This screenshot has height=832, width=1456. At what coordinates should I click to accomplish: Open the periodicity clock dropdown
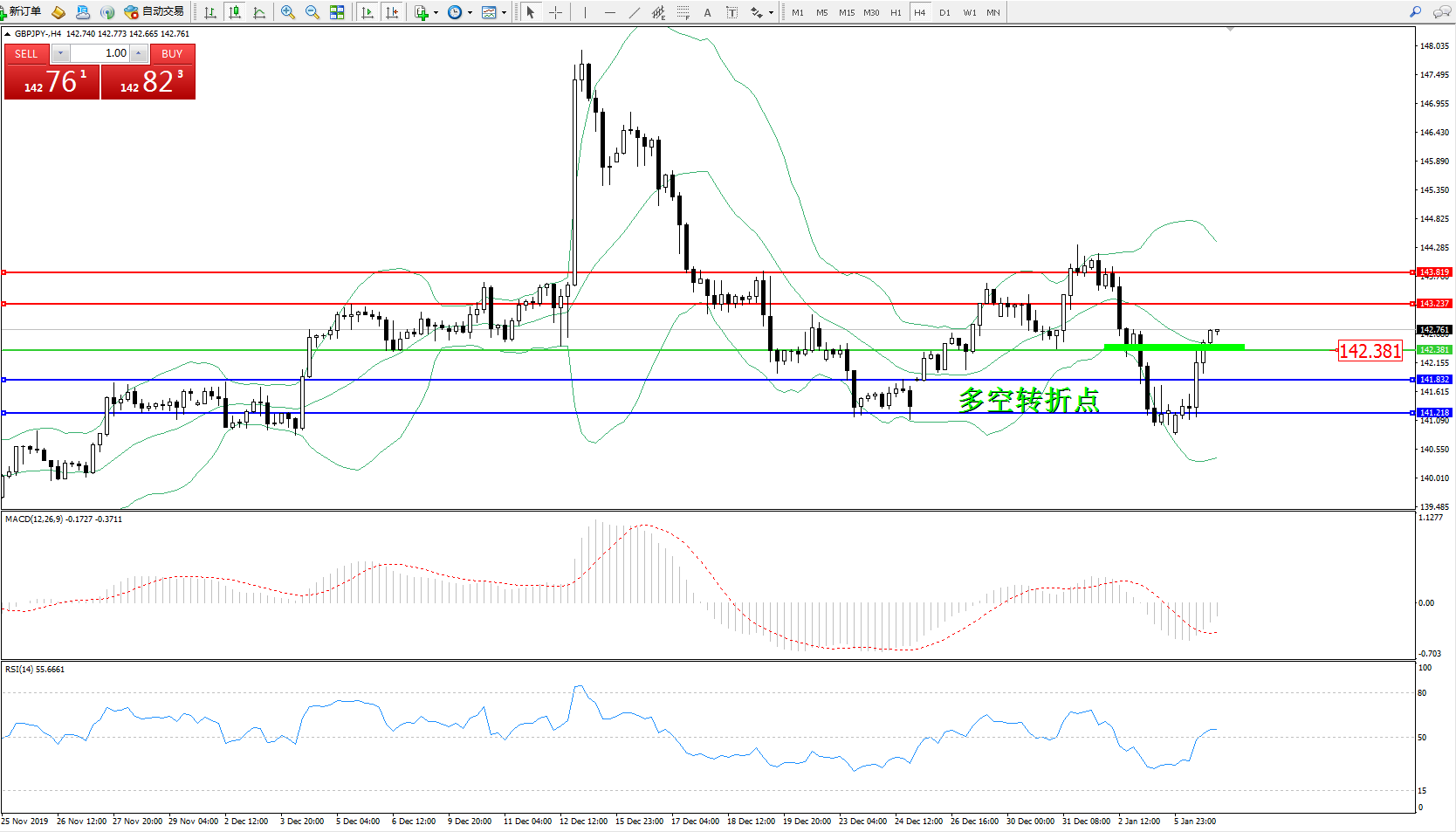(x=470, y=12)
